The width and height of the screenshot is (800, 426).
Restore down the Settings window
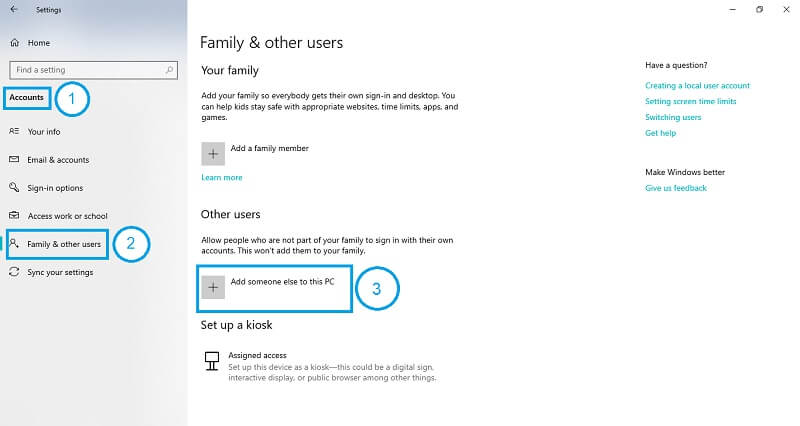[x=759, y=9]
